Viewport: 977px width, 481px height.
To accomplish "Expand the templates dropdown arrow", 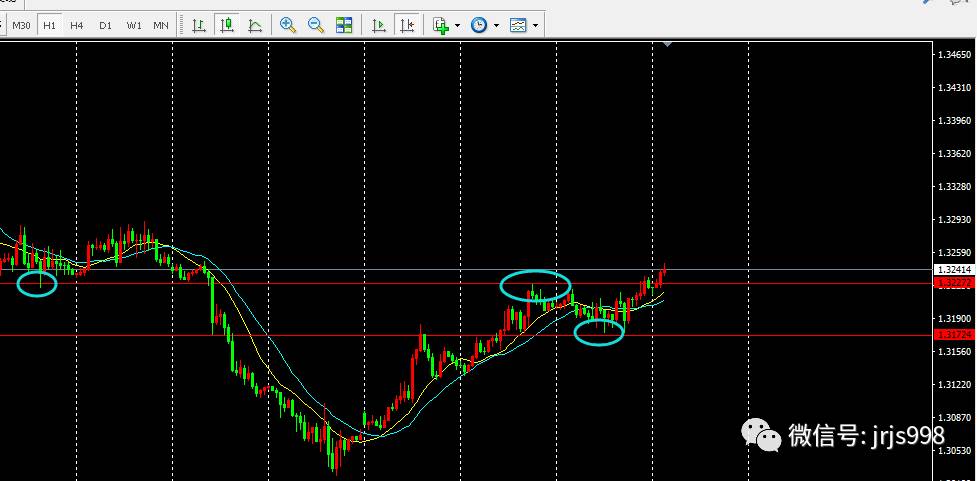I will pyautogui.click(x=537, y=25).
